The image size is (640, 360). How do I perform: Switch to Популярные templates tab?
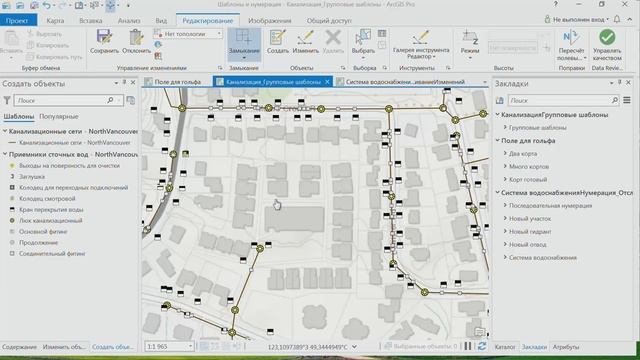(x=59, y=116)
